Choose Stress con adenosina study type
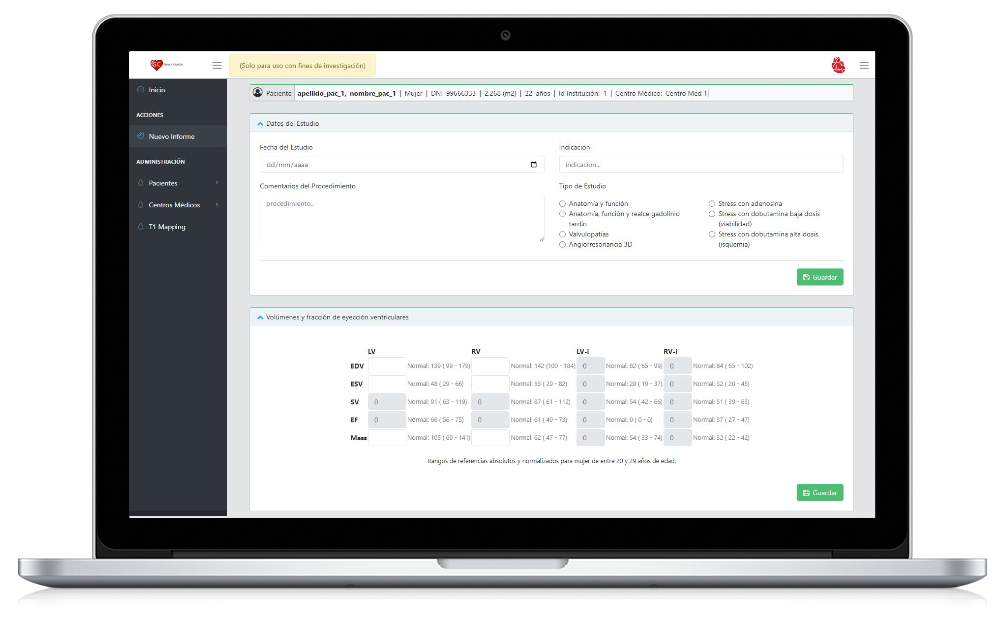Viewport: 1006px width, 627px height. (x=712, y=204)
